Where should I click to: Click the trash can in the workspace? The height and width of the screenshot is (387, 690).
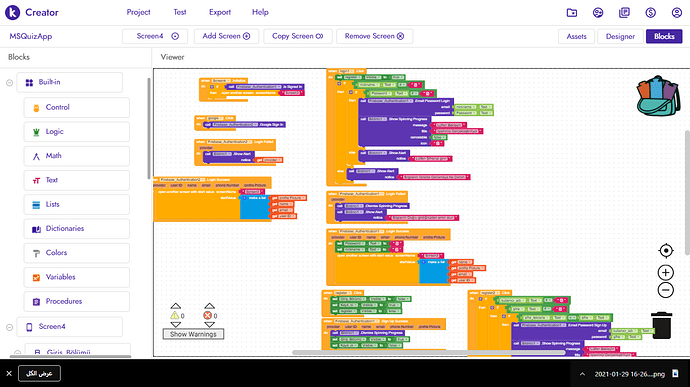[x=661, y=325]
